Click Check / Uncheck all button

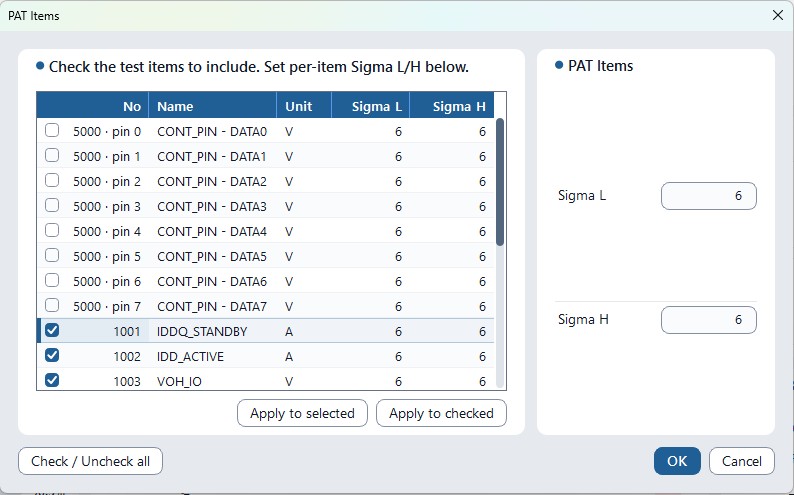point(91,461)
